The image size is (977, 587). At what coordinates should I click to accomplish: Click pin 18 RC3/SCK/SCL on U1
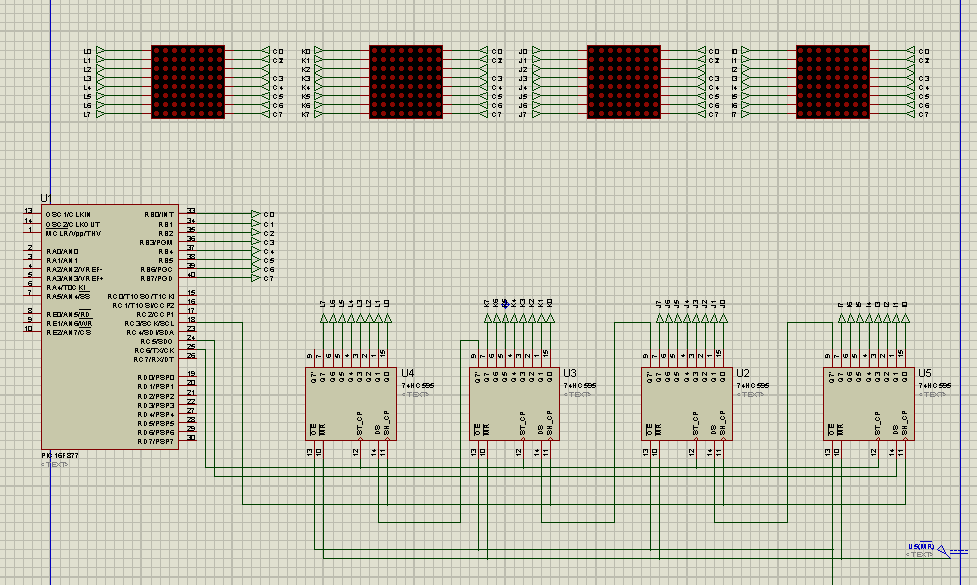pyautogui.click(x=187, y=322)
